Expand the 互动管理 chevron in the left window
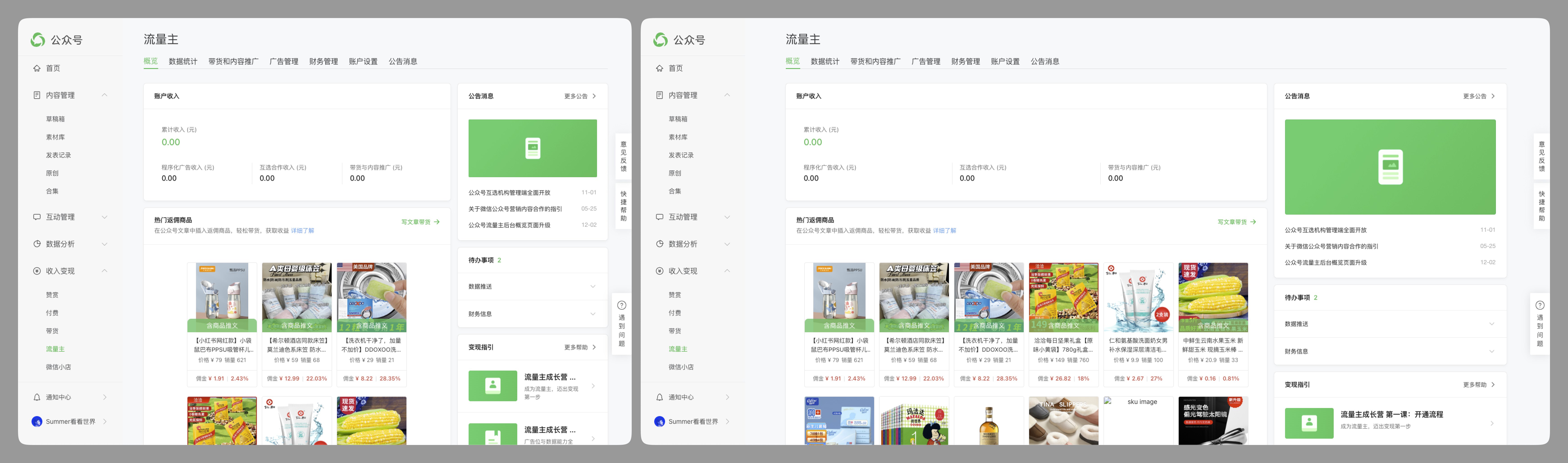This screenshot has width=1568, height=463. click(x=105, y=217)
